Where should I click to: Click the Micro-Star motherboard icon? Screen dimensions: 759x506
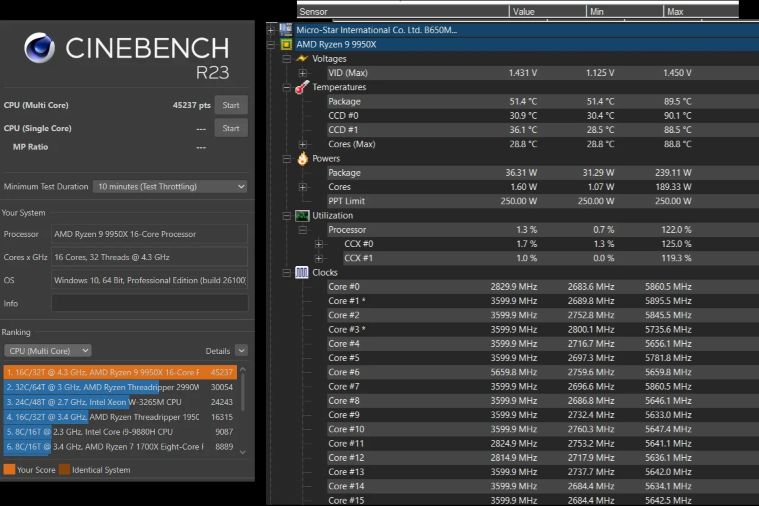pyautogui.click(x=287, y=30)
